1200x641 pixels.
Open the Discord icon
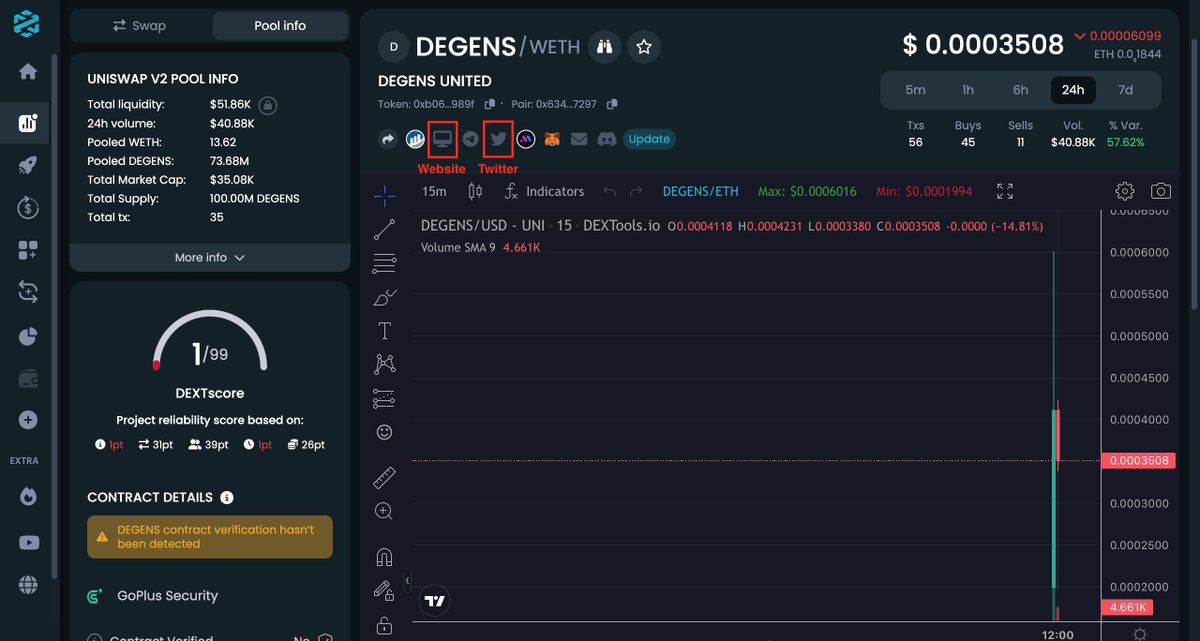click(x=606, y=139)
